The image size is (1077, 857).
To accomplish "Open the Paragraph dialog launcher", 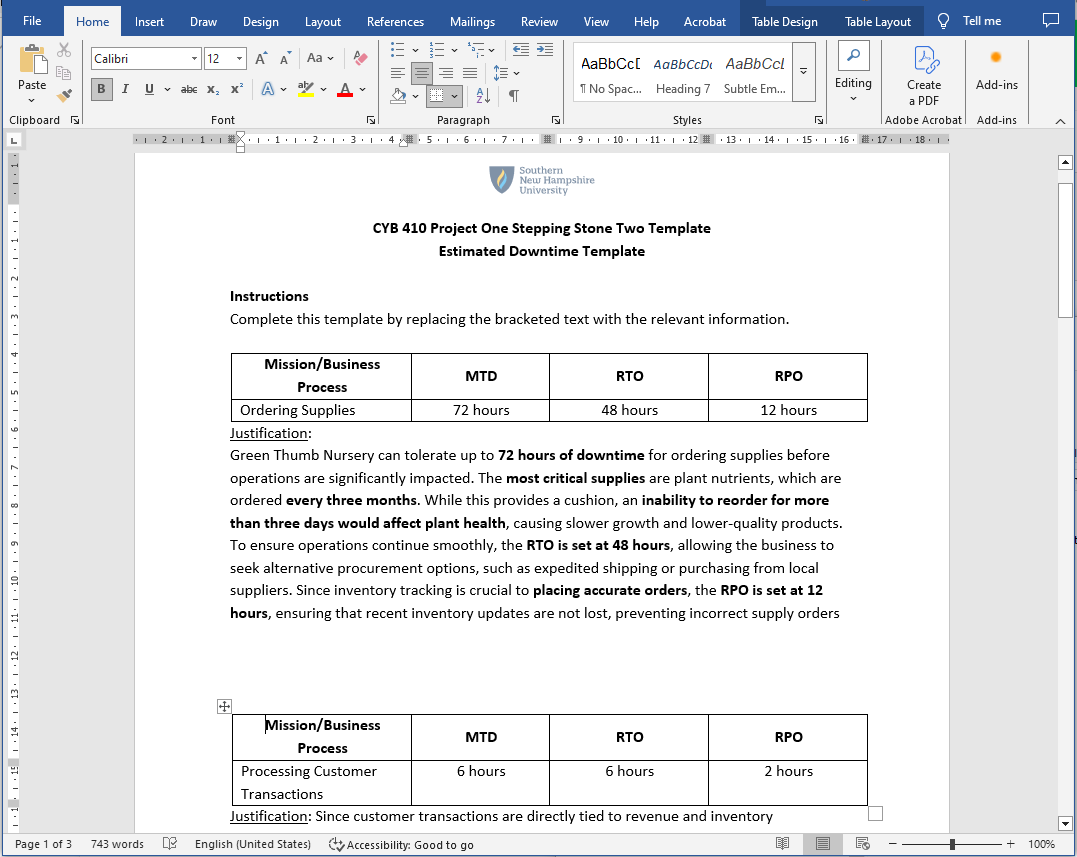I will pos(556,119).
